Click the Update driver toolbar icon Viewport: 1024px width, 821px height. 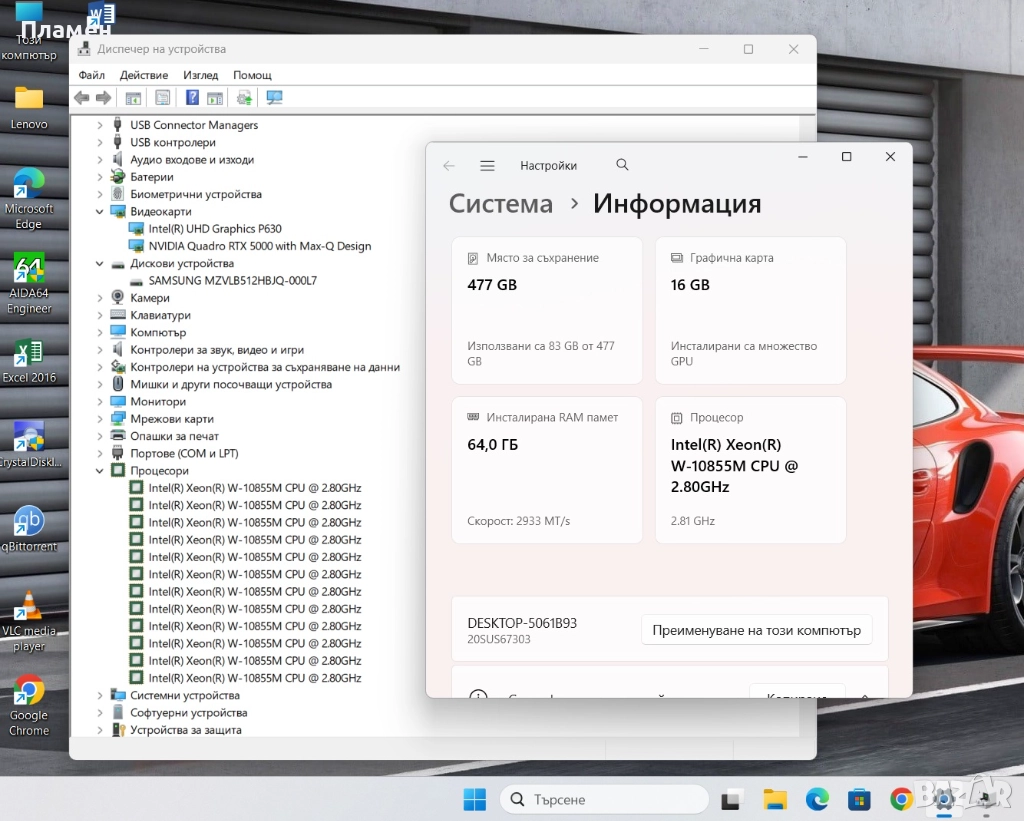click(x=244, y=98)
